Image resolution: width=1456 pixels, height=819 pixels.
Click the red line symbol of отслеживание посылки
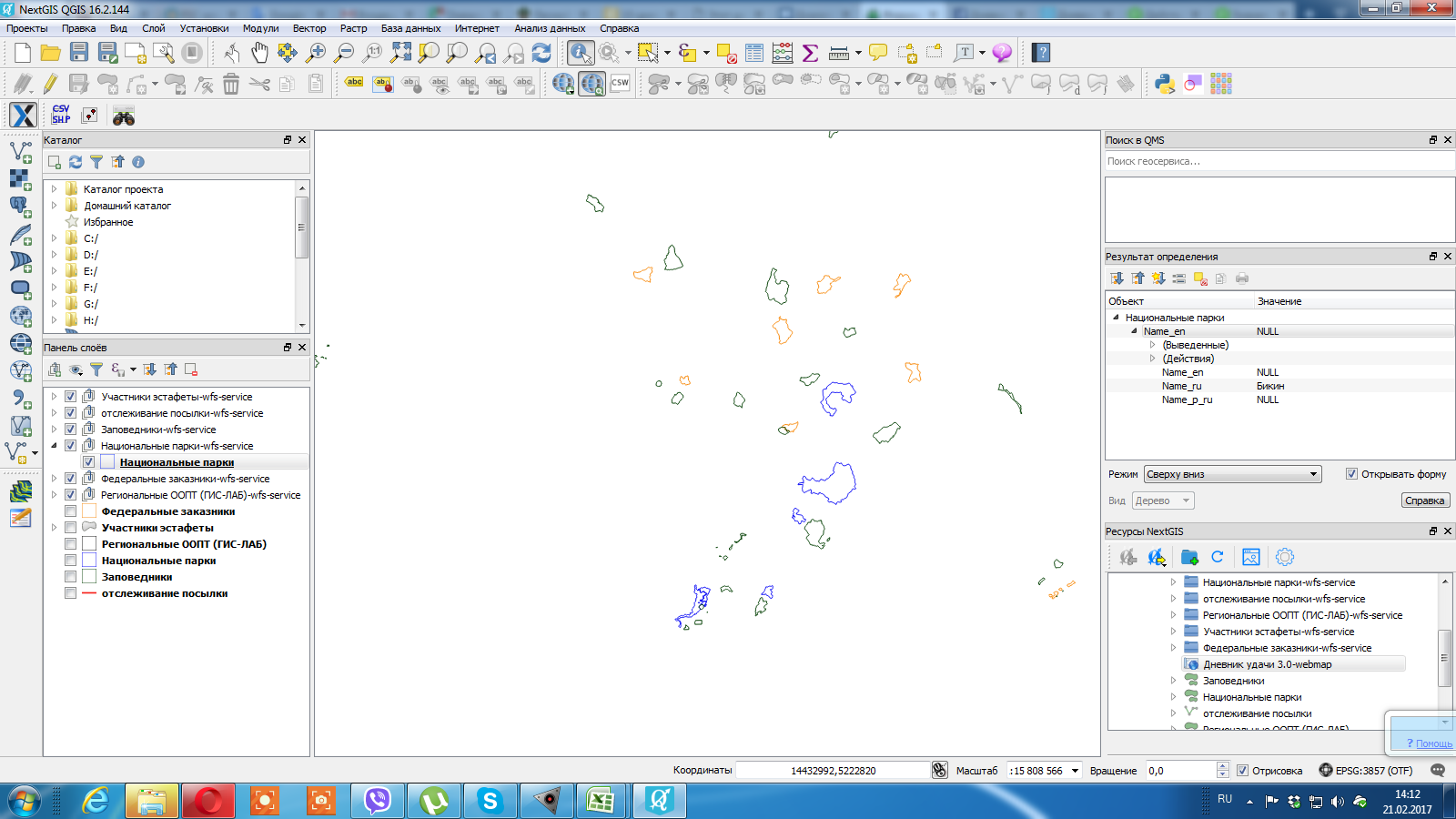tap(89, 593)
